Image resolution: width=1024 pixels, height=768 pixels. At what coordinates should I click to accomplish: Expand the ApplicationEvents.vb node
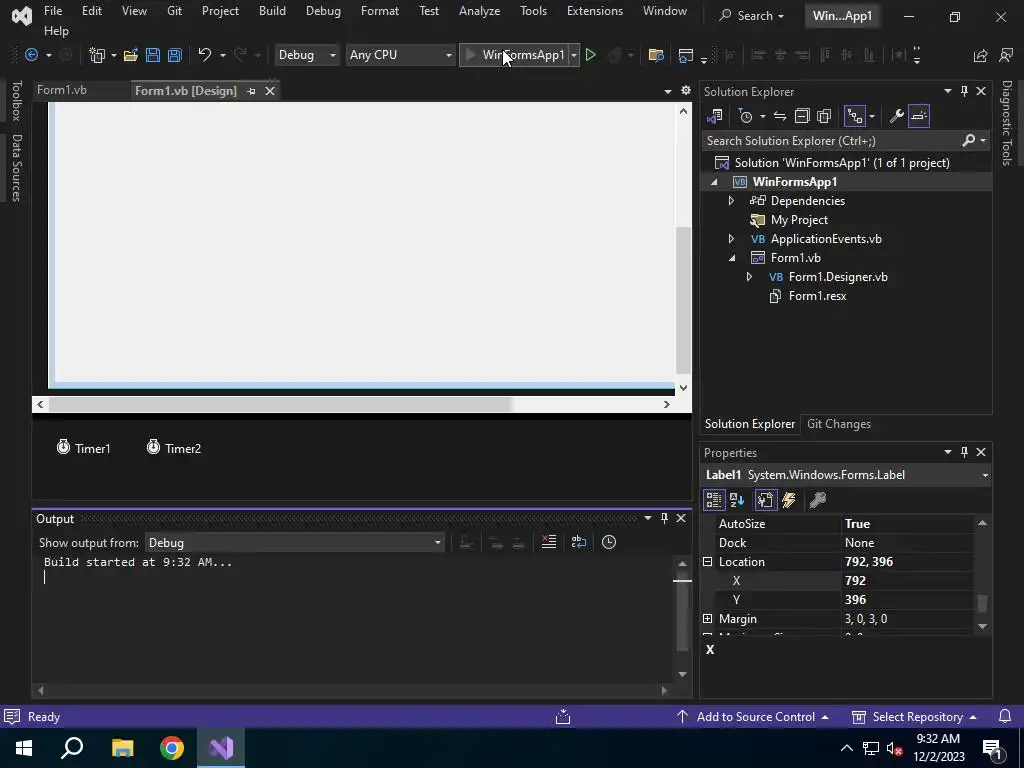(731, 239)
